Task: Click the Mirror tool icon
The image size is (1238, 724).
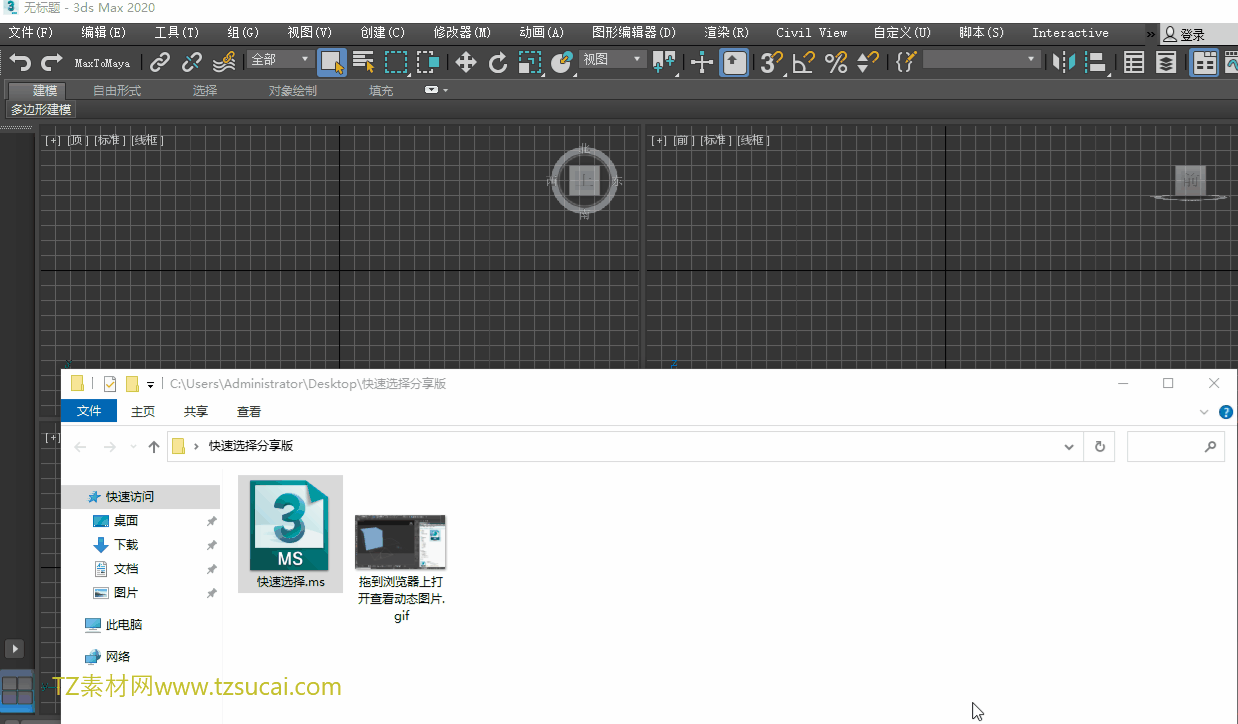Action: point(1063,62)
